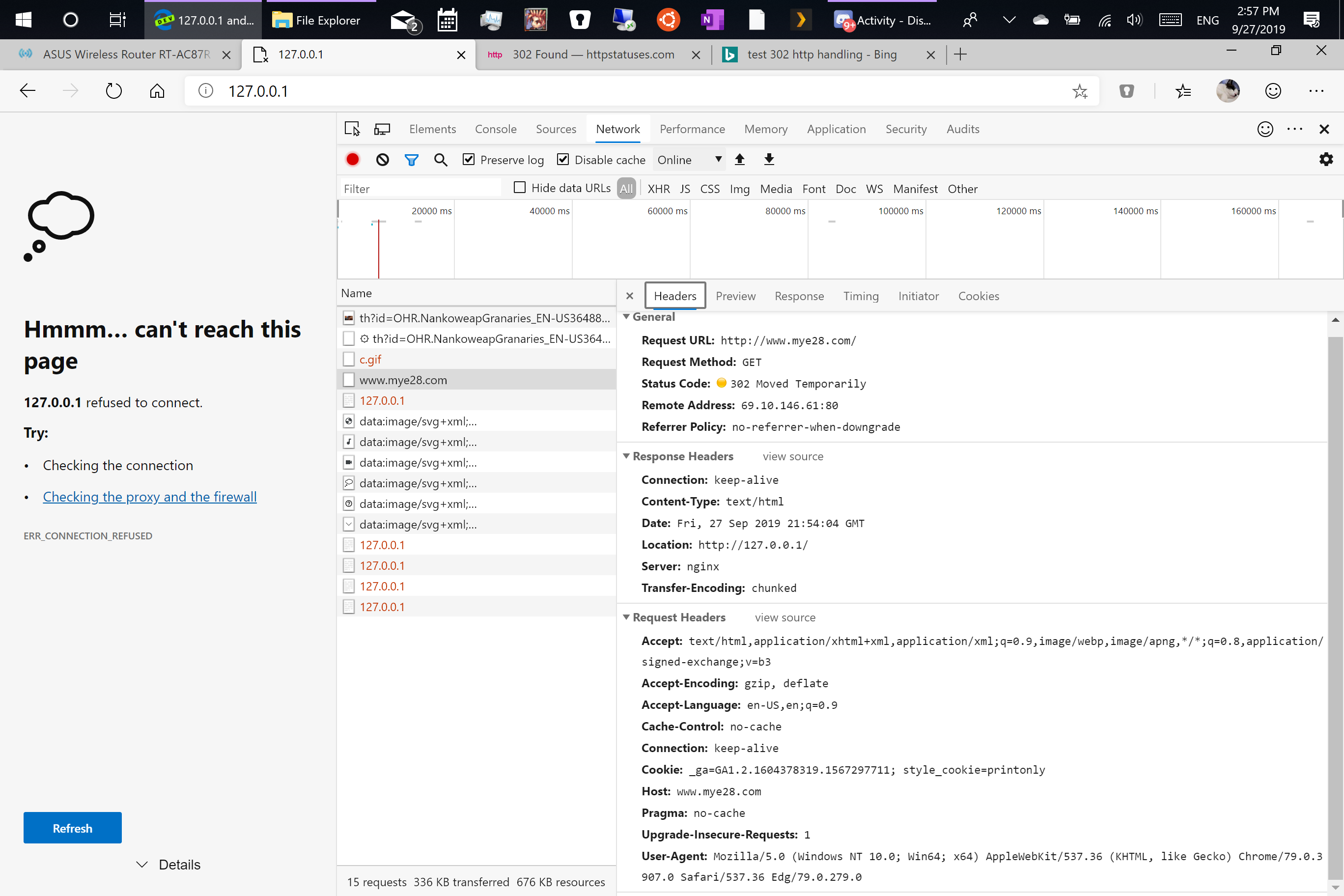Click view source beside Response Headers
This screenshot has height=896, width=1344.
pyautogui.click(x=792, y=456)
